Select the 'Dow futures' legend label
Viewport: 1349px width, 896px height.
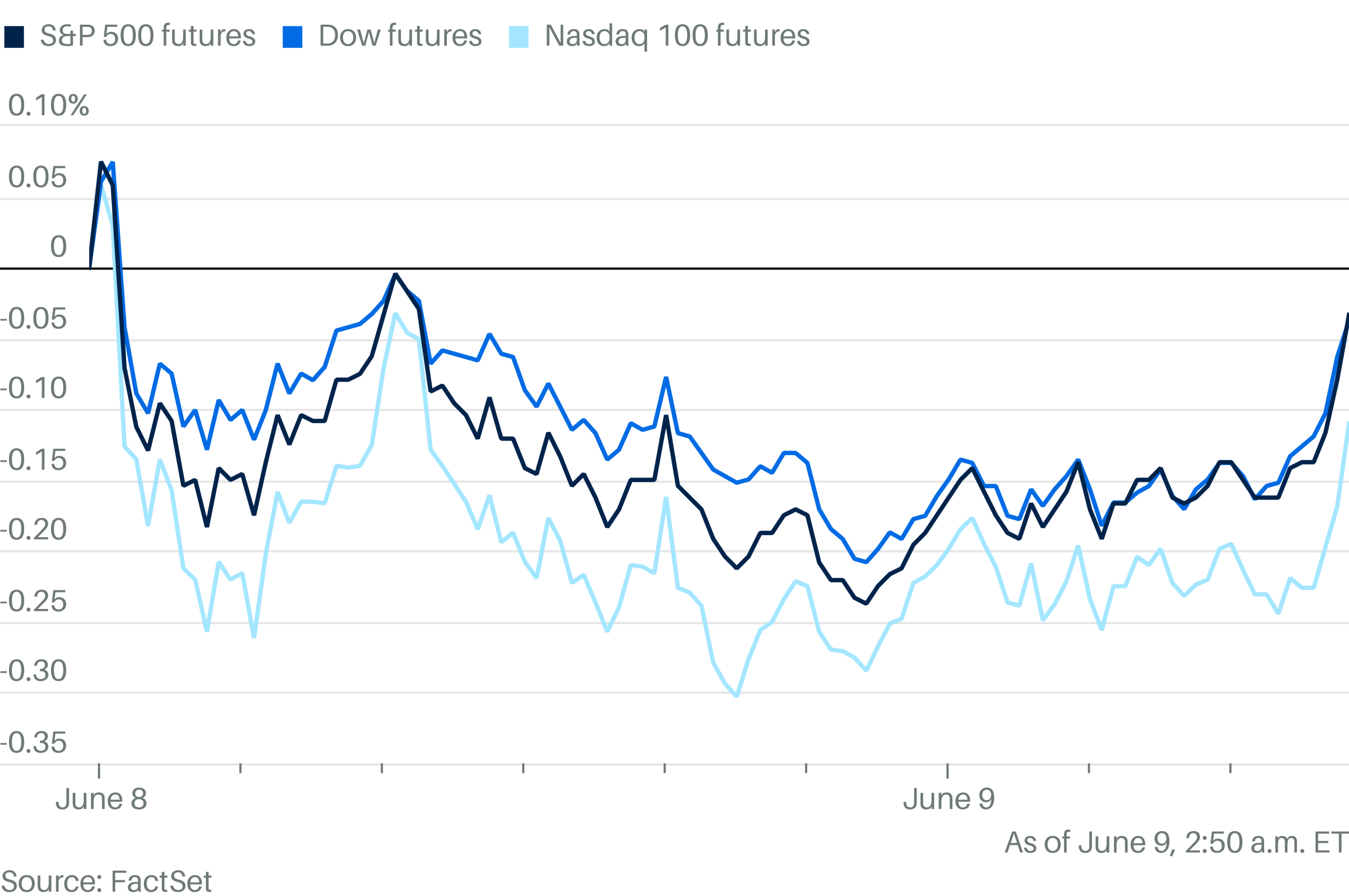(400, 36)
